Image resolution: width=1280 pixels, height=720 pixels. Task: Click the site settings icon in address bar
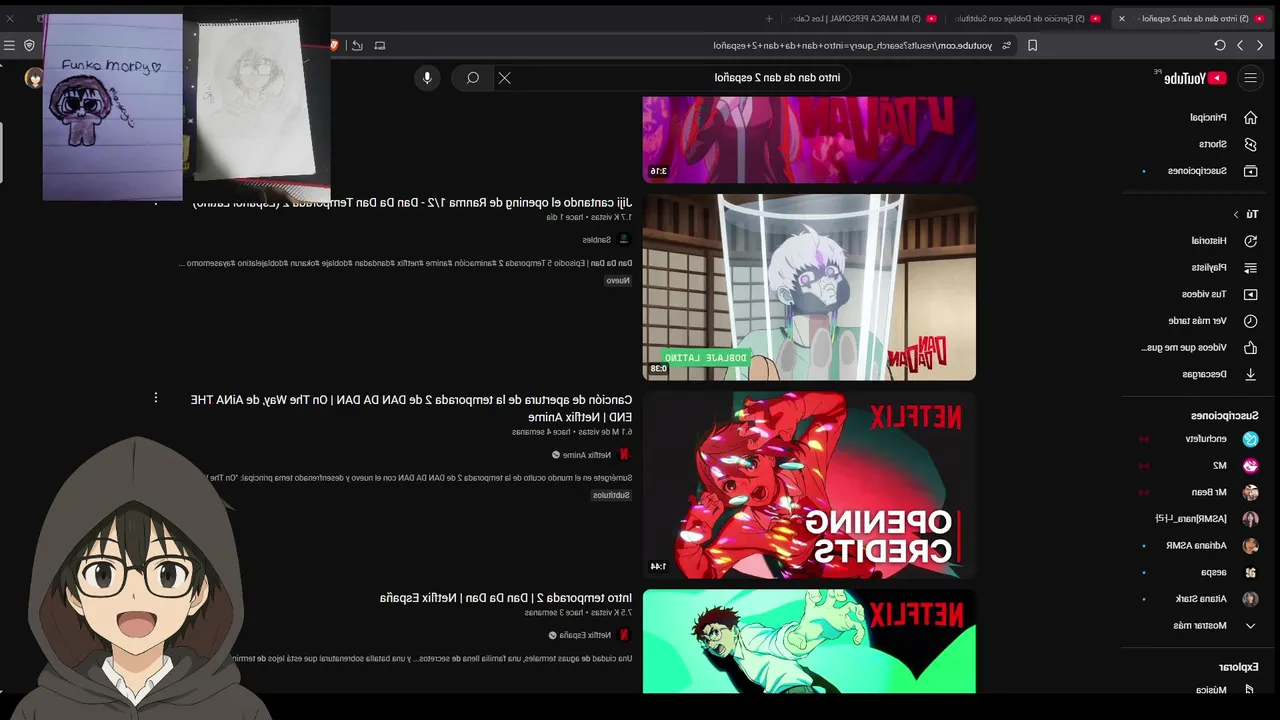point(1006,45)
